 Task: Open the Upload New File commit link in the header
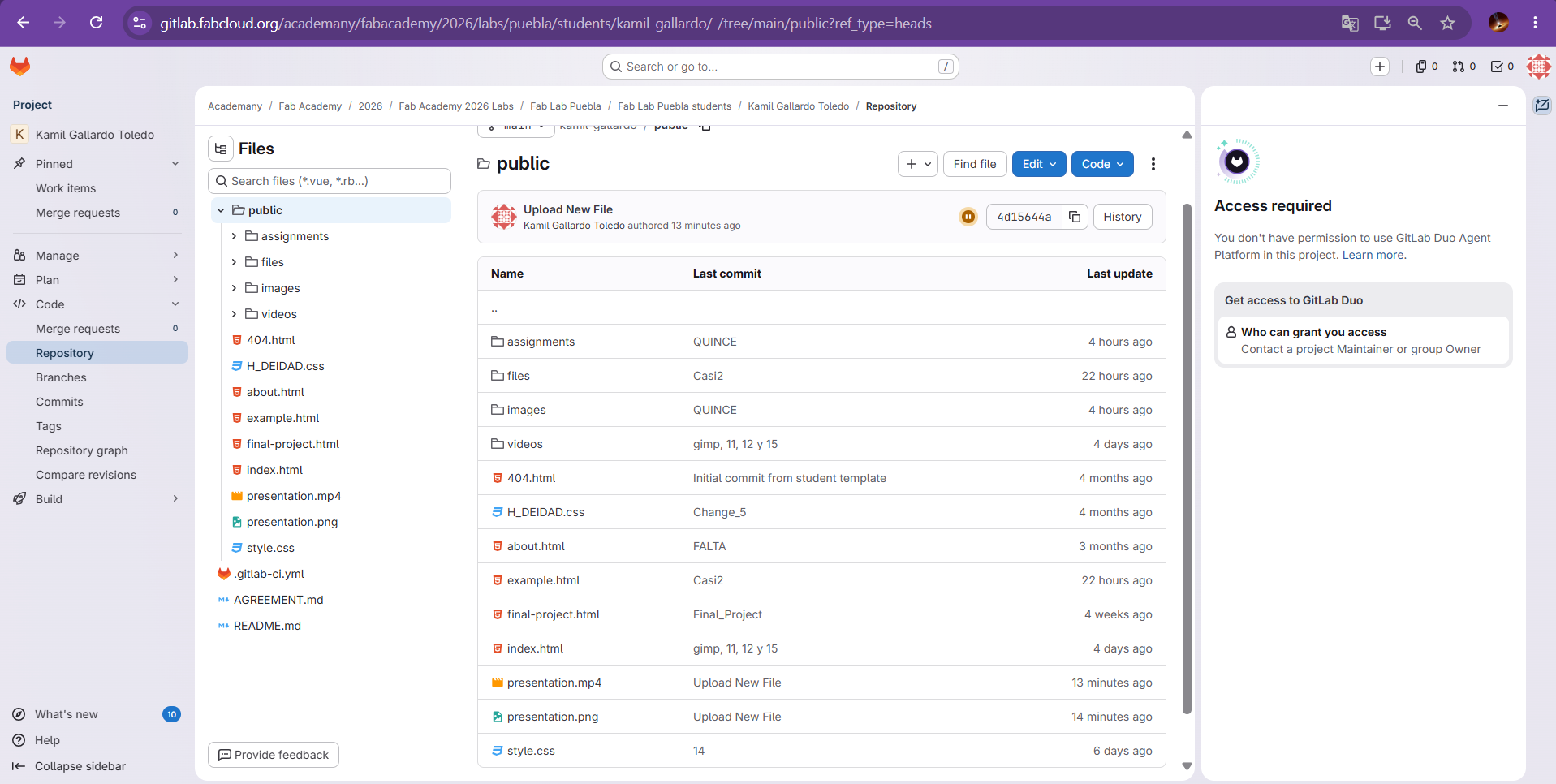point(568,209)
